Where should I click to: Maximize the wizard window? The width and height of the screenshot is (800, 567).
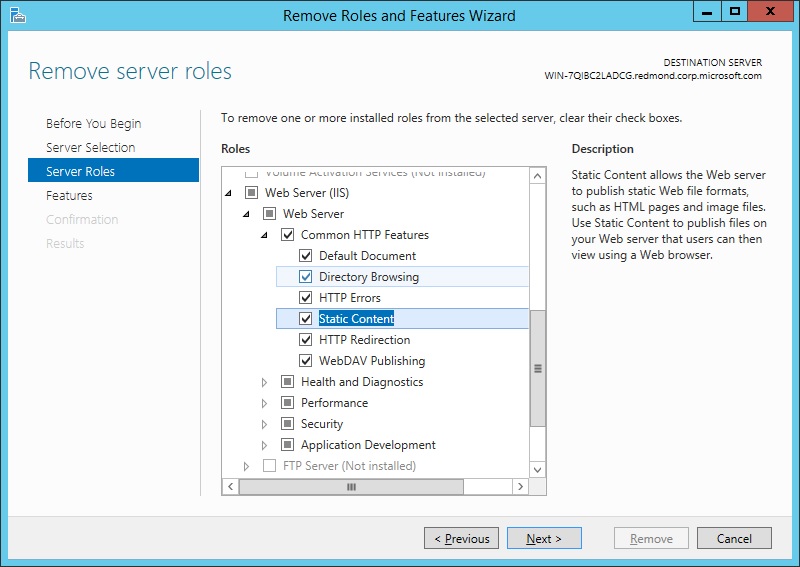click(x=734, y=11)
